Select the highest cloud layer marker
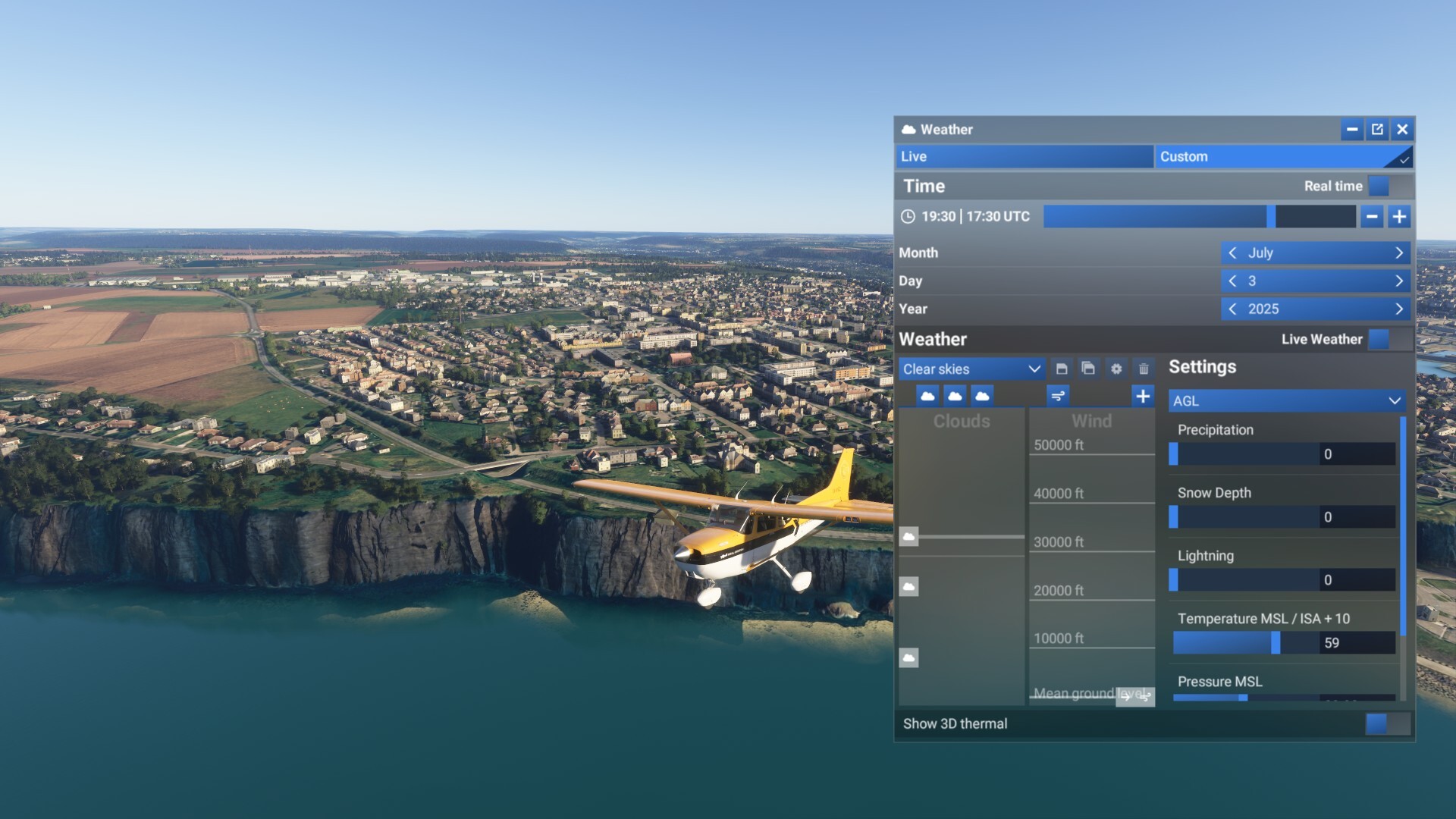Viewport: 1456px width, 819px height. [x=908, y=536]
